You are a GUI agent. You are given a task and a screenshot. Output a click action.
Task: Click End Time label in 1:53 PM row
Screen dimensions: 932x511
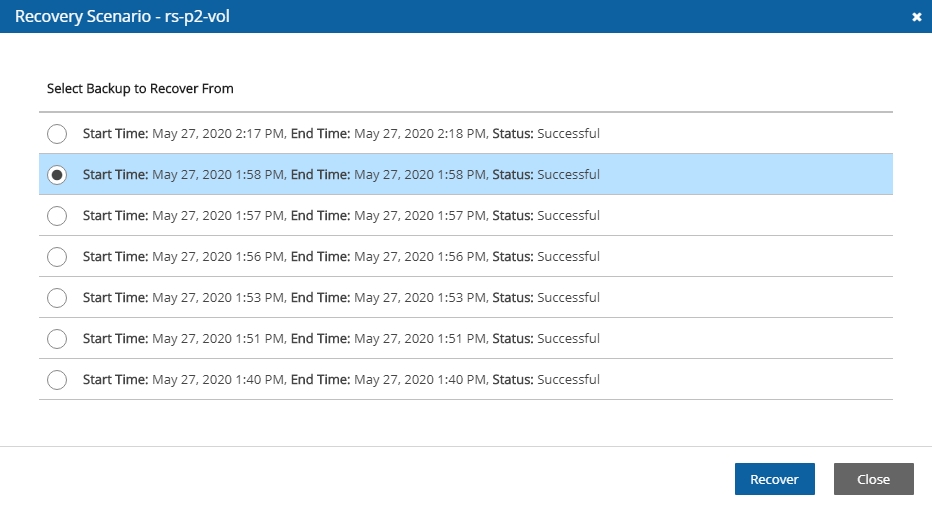(320, 298)
